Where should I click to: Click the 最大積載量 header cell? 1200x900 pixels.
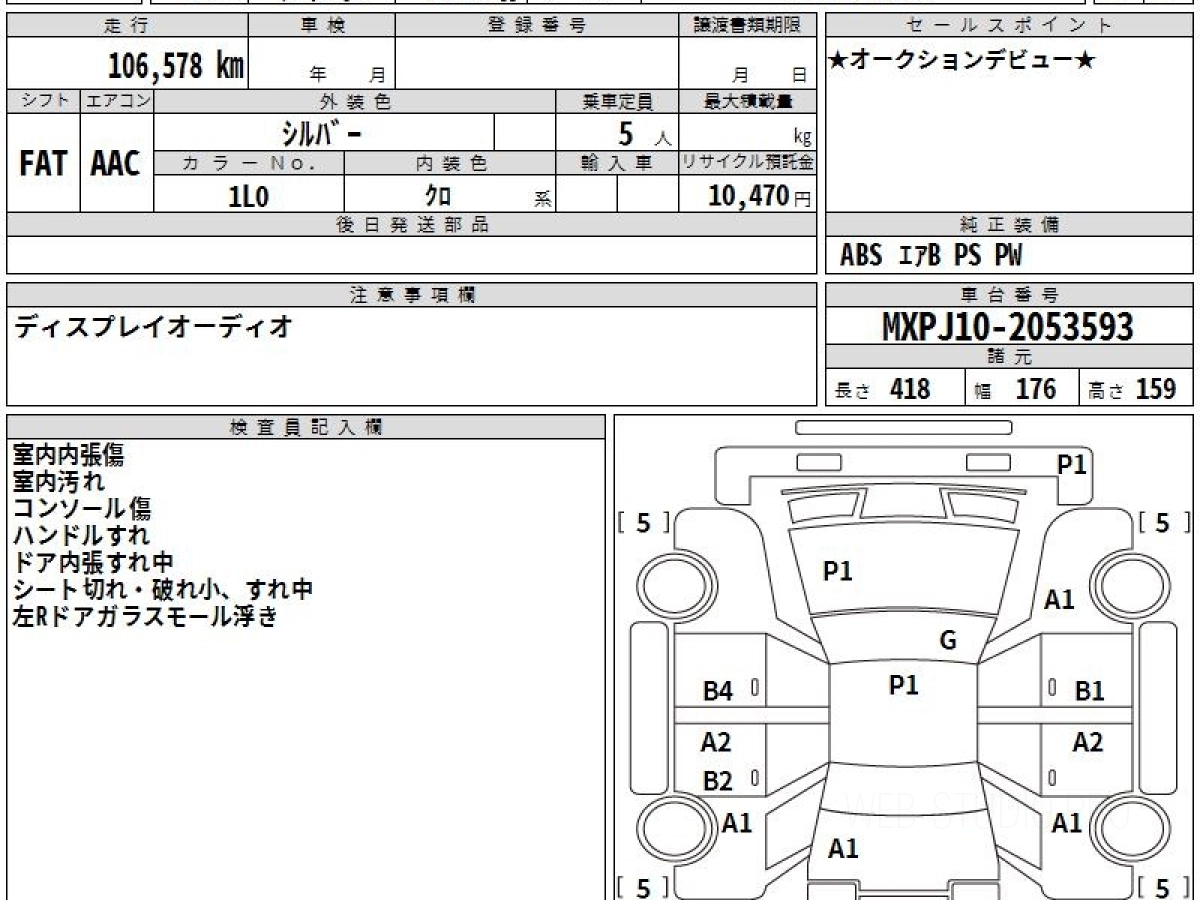748,101
